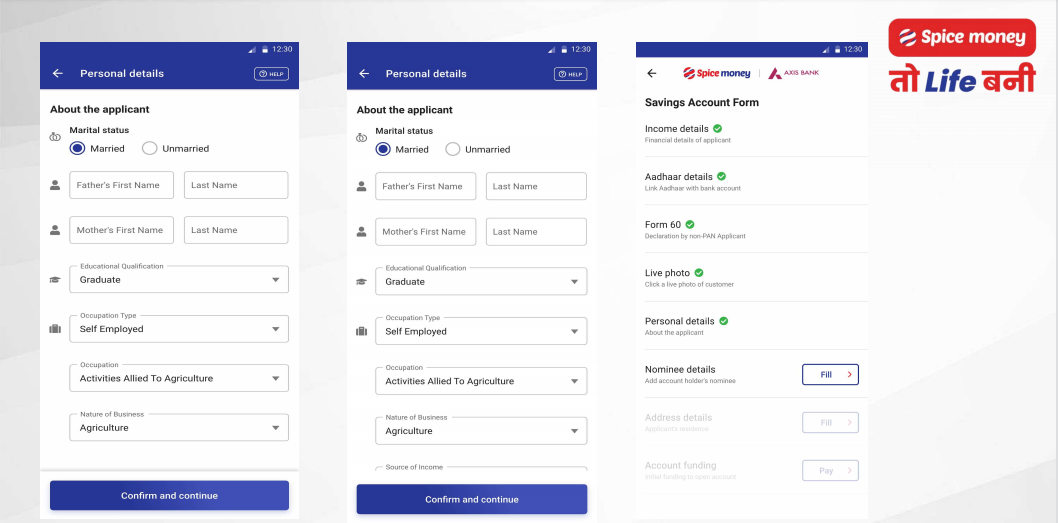Open Income details section
The image size is (1058, 523).
(x=752, y=133)
